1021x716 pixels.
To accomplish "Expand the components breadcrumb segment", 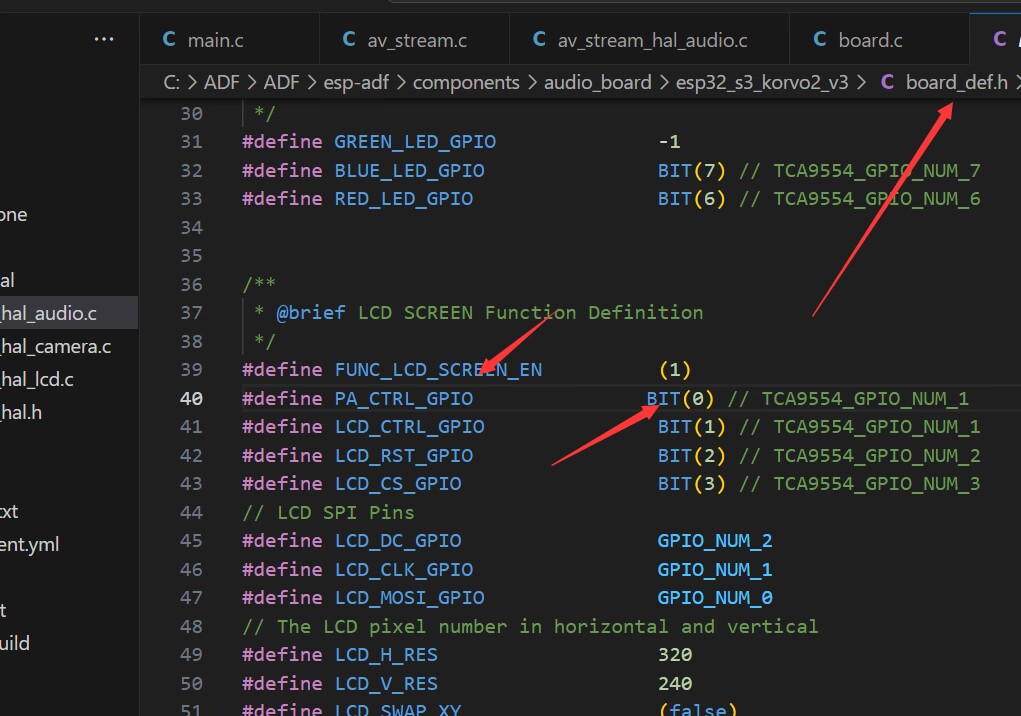I will (x=466, y=82).
